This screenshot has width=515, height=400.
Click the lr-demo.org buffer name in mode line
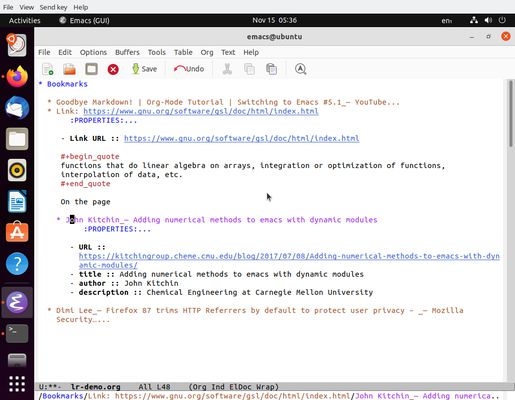[x=95, y=387]
